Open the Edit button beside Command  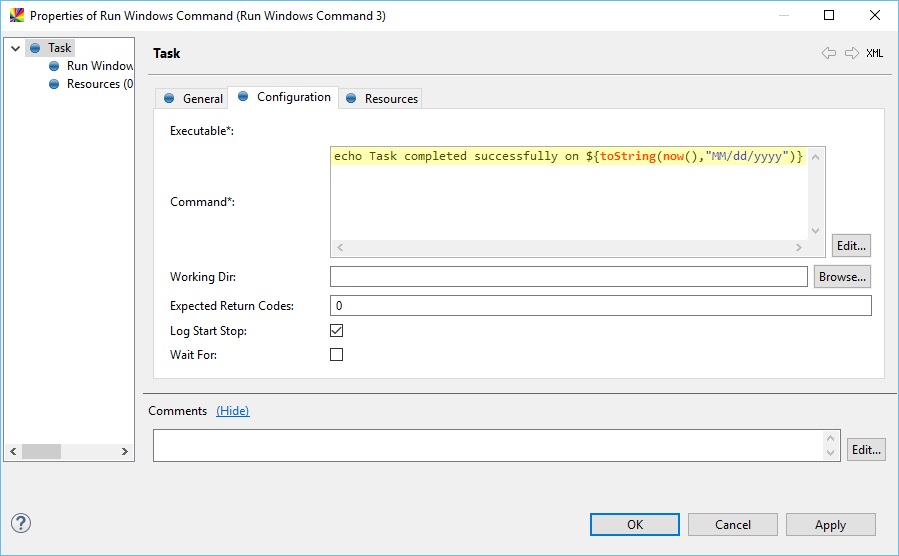coord(851,245)
